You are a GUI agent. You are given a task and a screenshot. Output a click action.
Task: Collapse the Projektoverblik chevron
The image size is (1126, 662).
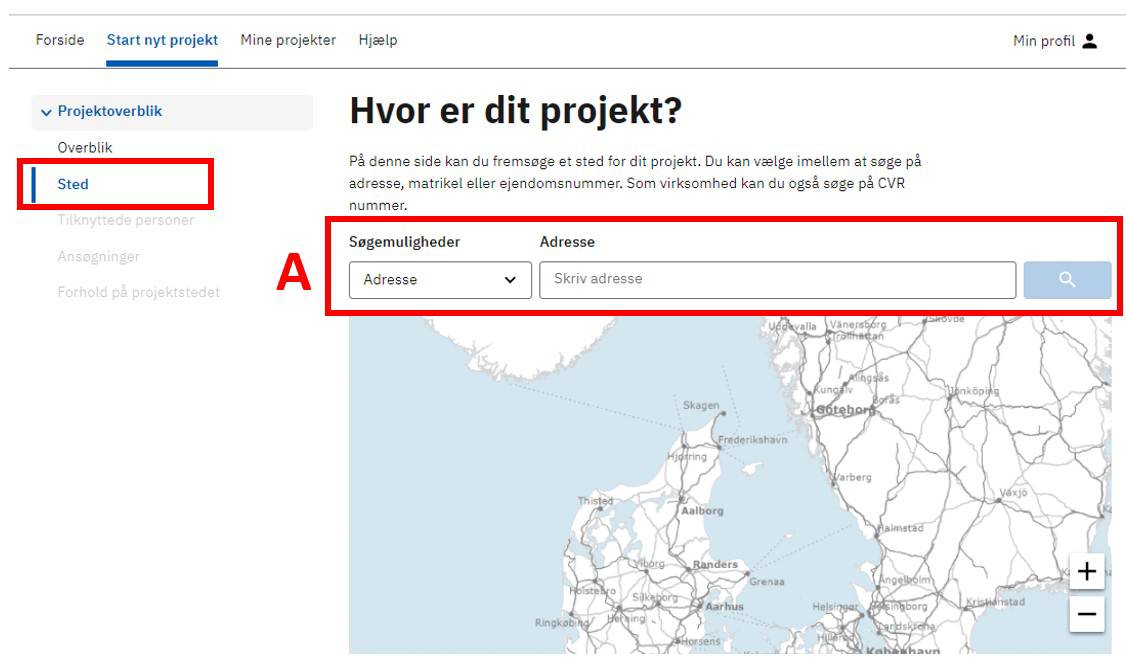[46, 112]
